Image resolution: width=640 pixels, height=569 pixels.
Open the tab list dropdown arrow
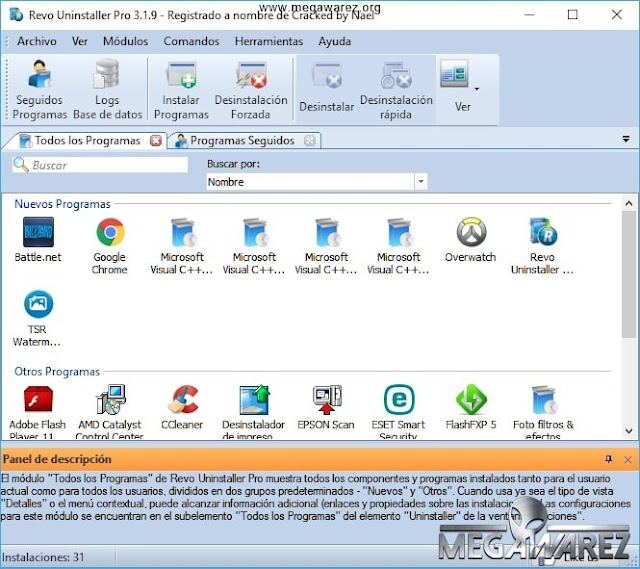coord(626,139)
